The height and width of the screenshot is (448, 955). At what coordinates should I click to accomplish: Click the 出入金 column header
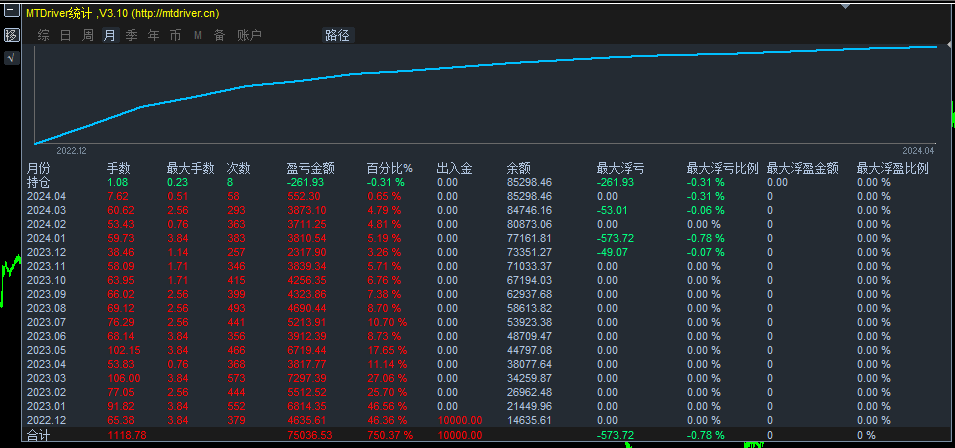455,169
